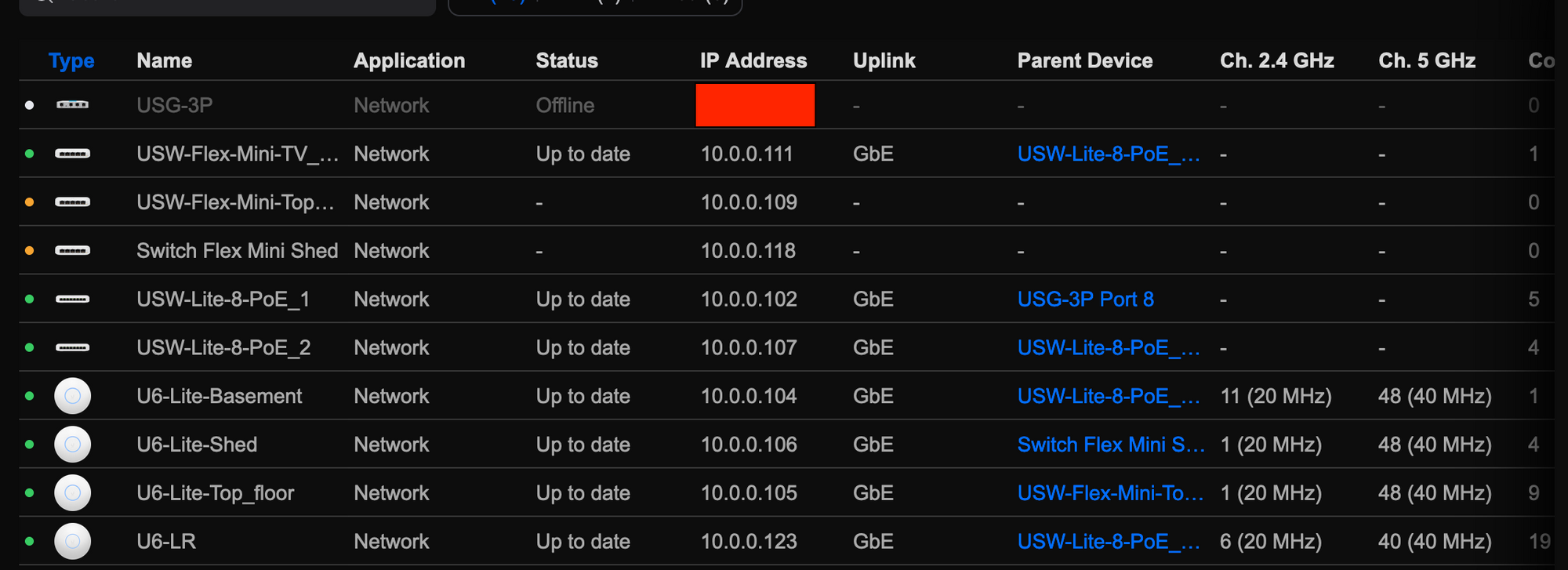The image size is (1568, 570).
Task: Sort devices by the Name column
Action: point(164,61)
